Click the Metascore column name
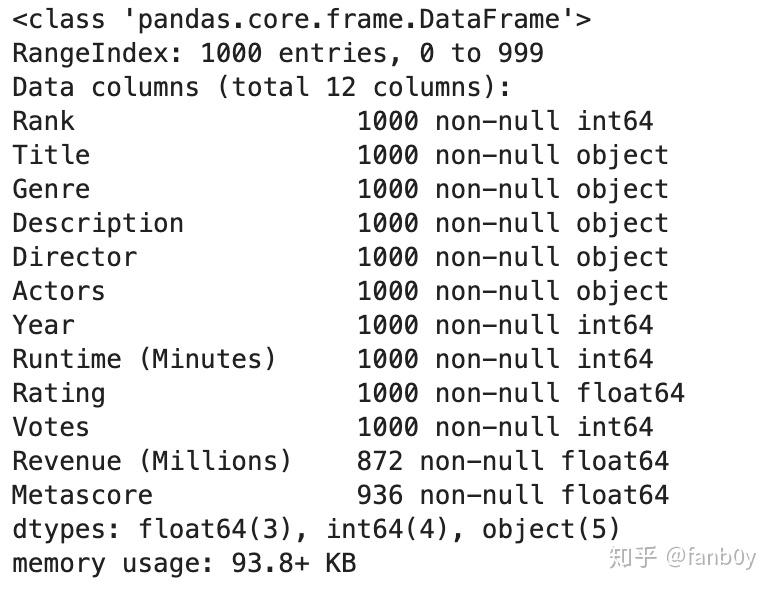The height and width of the screenshot is (590, 776). click(82, 495)
